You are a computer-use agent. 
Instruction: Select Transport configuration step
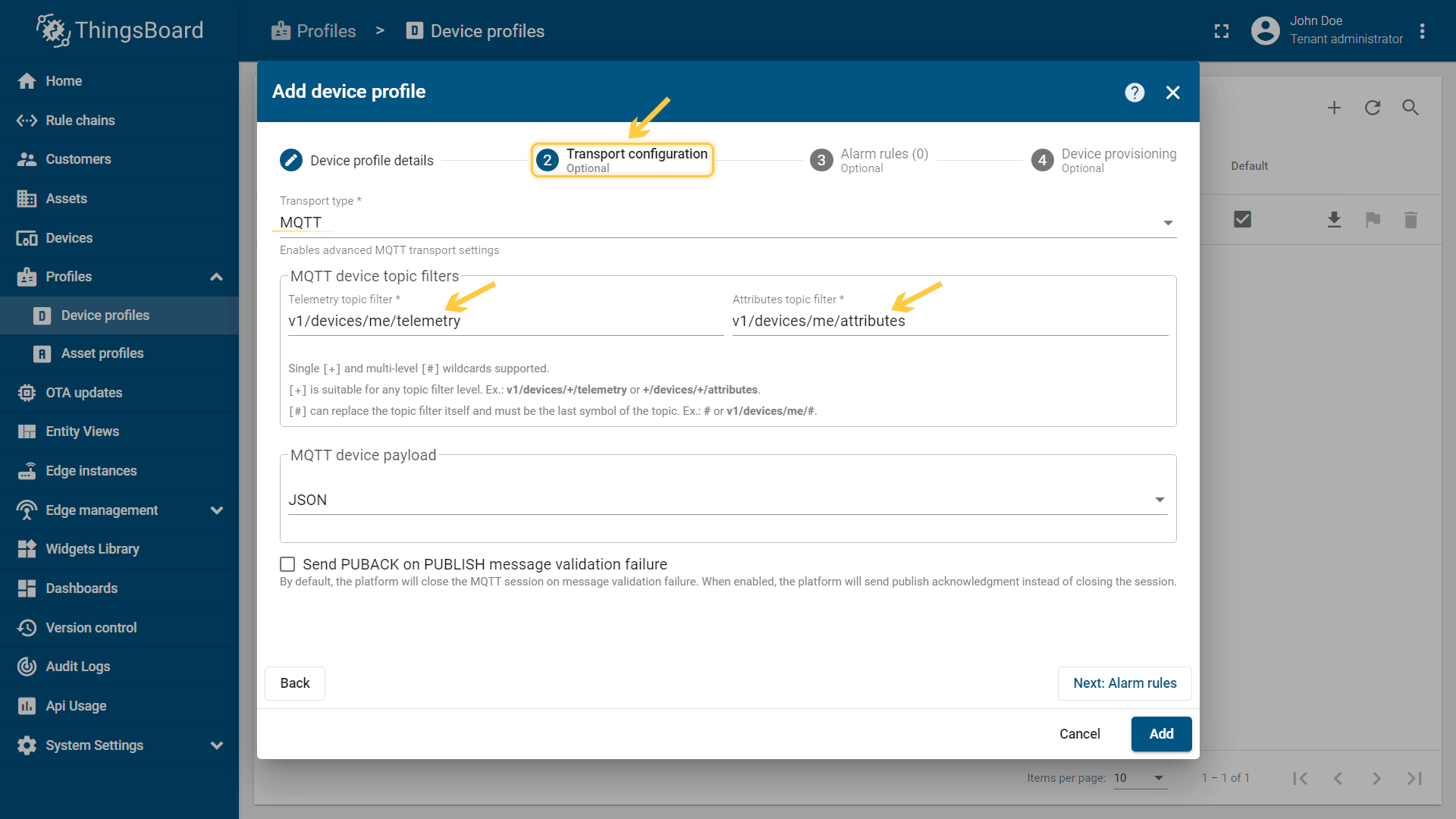coord(622,160)
